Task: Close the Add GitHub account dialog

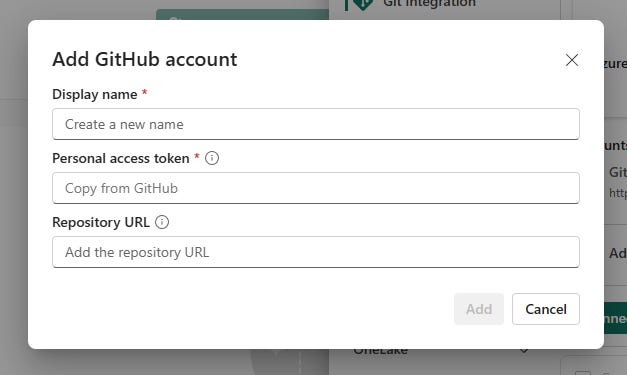Action: point(572,60)
